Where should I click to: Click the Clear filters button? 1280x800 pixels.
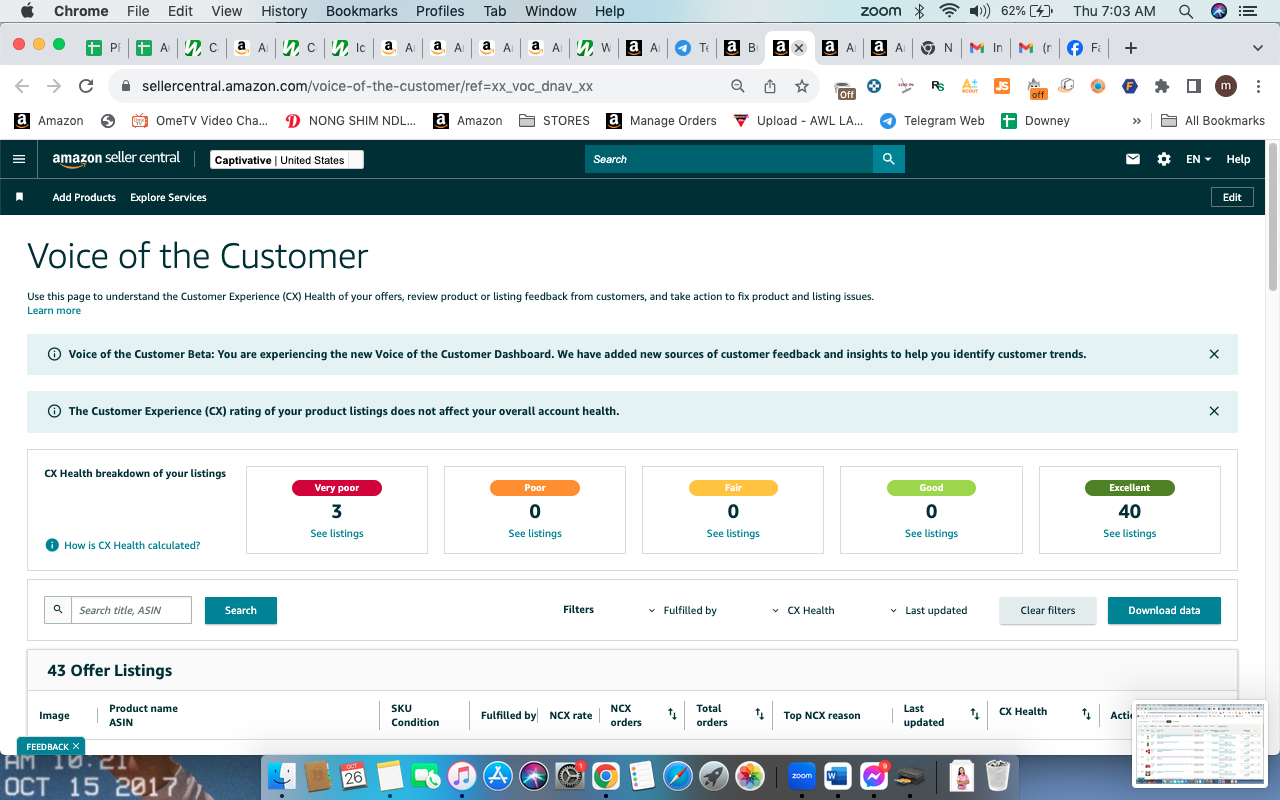[1048, 610]
